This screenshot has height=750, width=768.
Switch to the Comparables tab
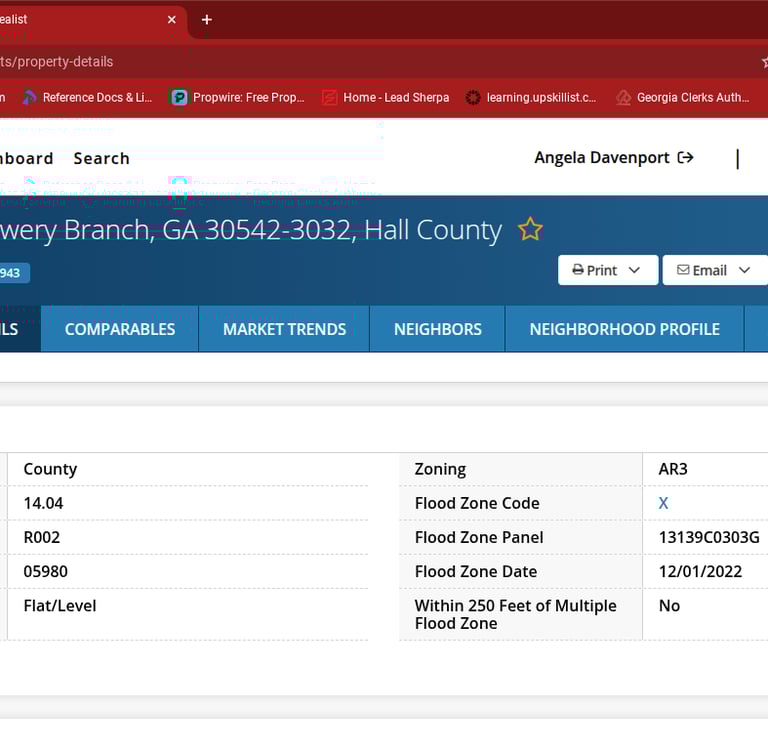pos(120,329)
